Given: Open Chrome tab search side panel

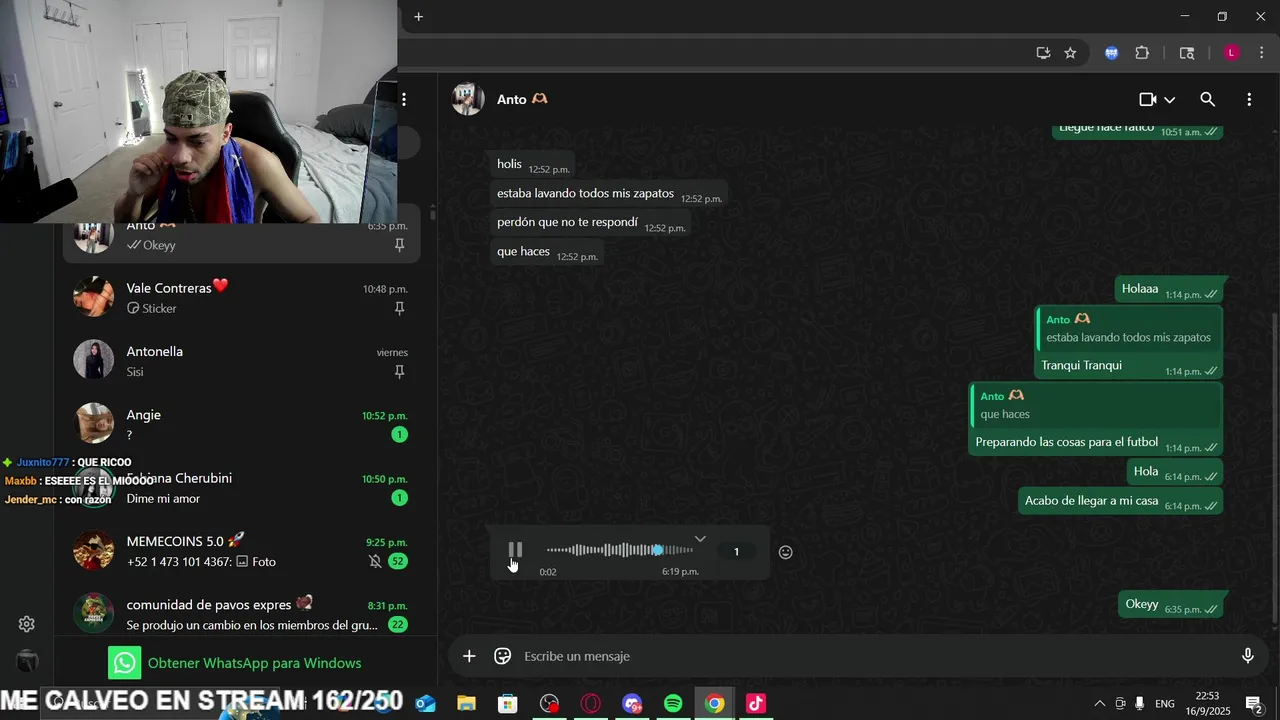Looking at the screenshot, I should point(1187,53).
